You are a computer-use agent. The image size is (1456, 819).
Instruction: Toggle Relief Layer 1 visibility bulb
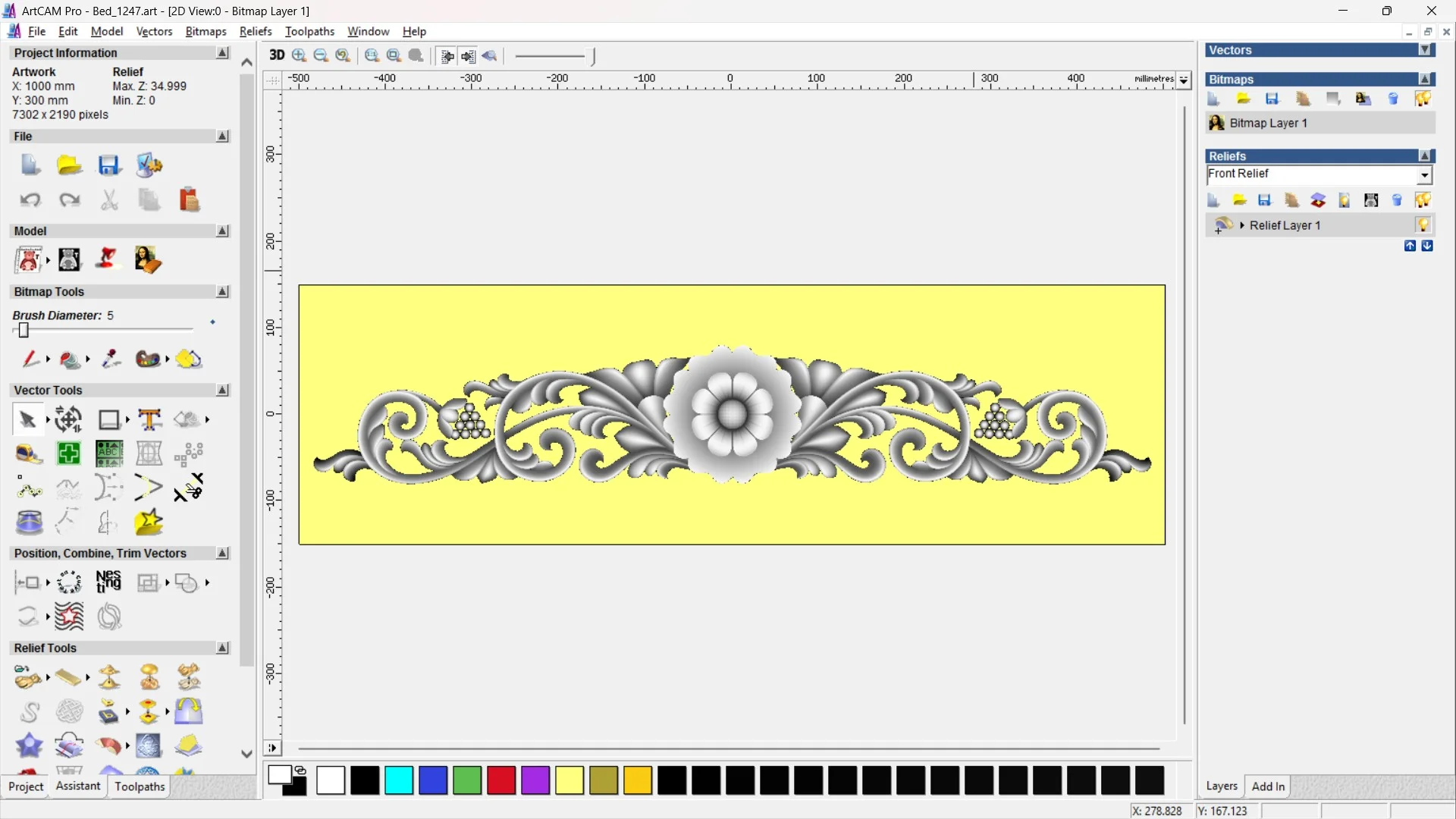coord(1423,225)
